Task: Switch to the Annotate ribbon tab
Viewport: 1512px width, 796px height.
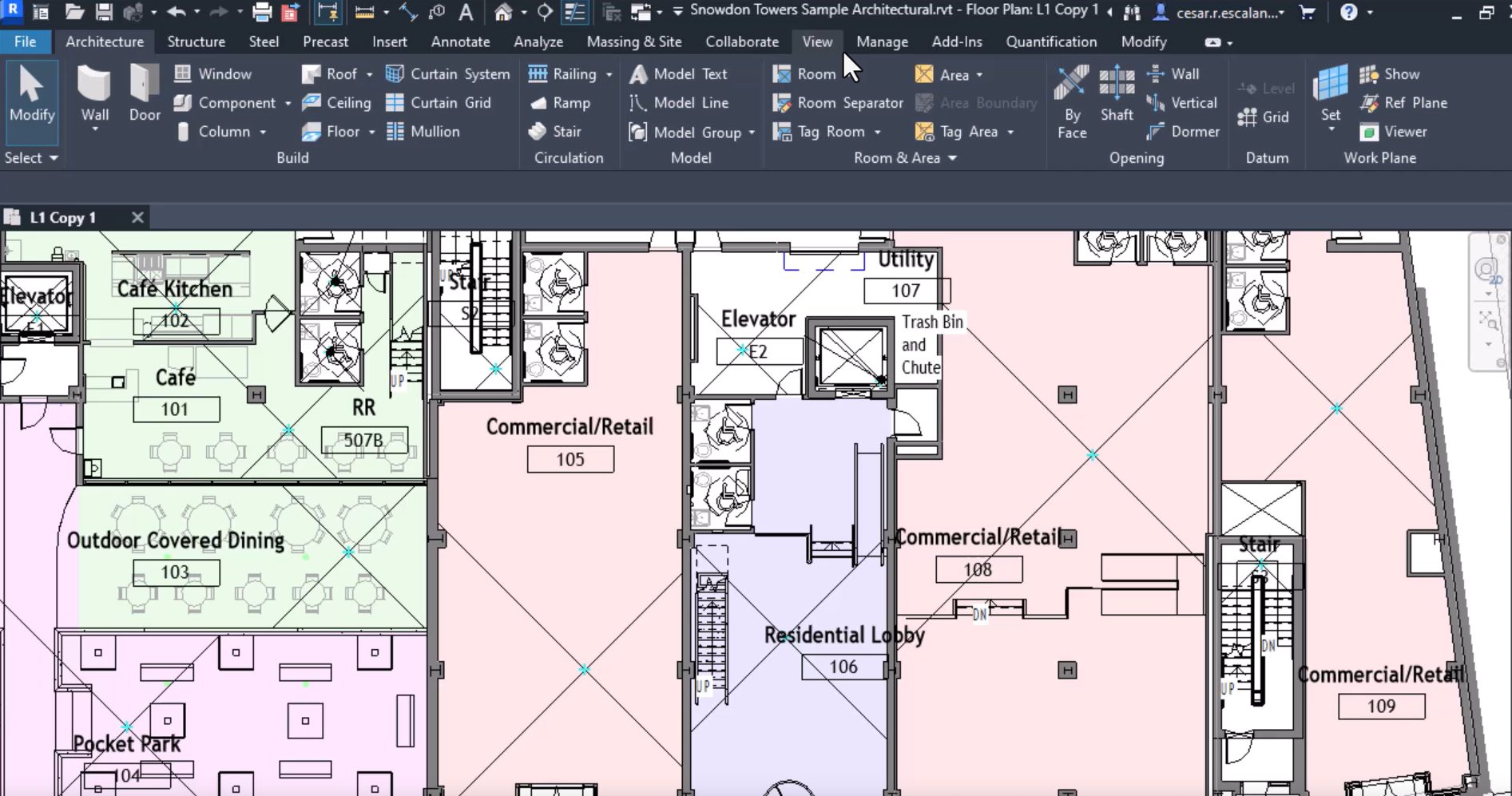Action: click(x=460, y=42)
